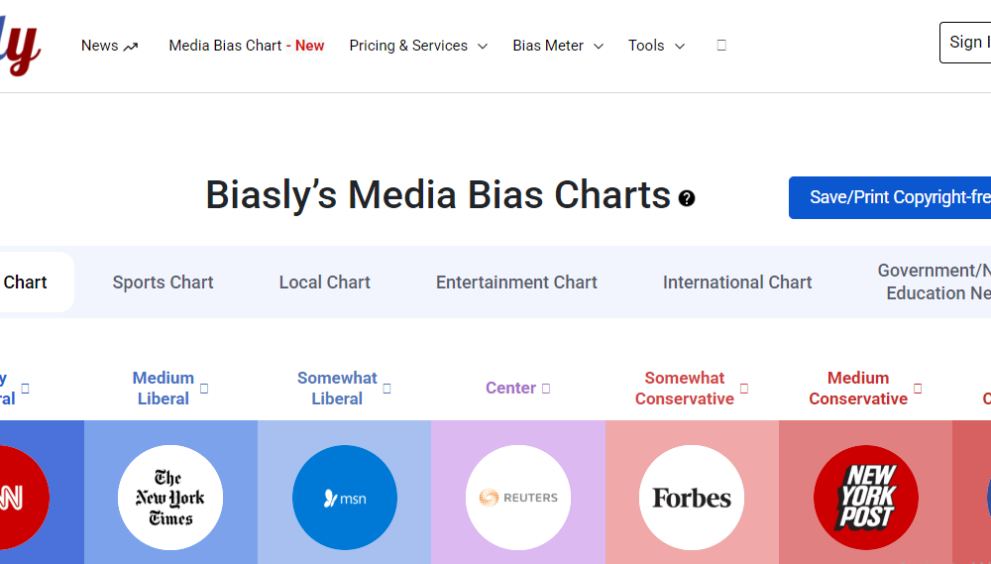
Task: Select the Entertainment Chart tab
Action: pyautogui.click(x=516, y=283)
